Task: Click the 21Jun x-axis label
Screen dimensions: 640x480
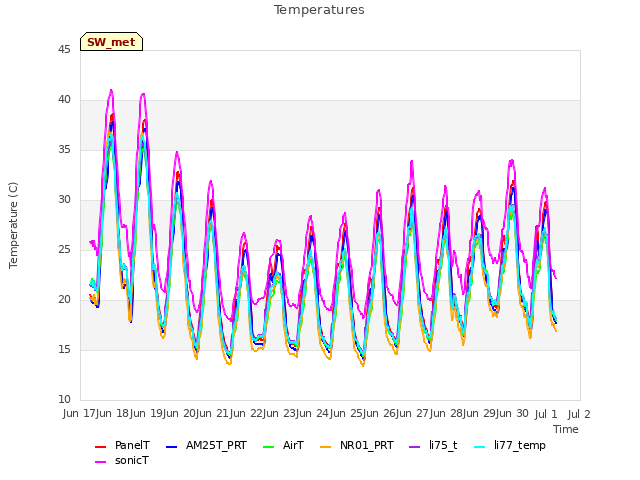Action: pos(231,414)
